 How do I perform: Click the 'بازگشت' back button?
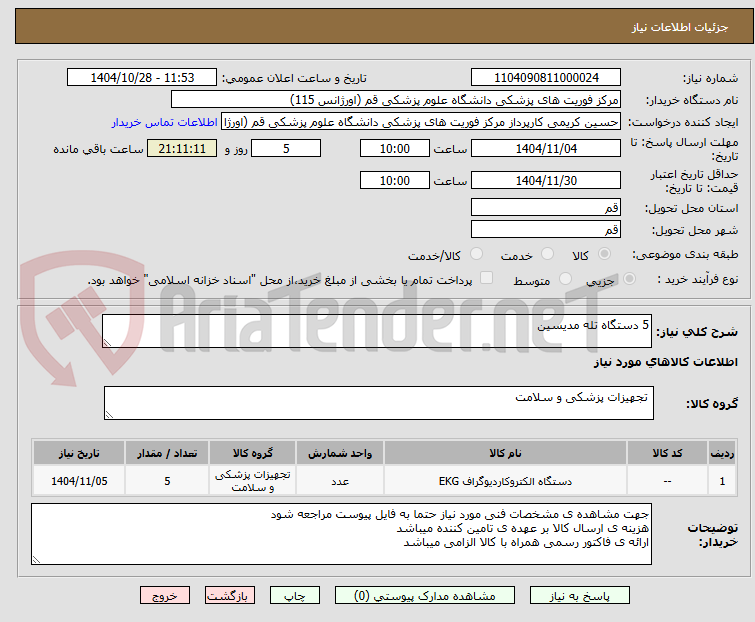click(x=230, y=596)
